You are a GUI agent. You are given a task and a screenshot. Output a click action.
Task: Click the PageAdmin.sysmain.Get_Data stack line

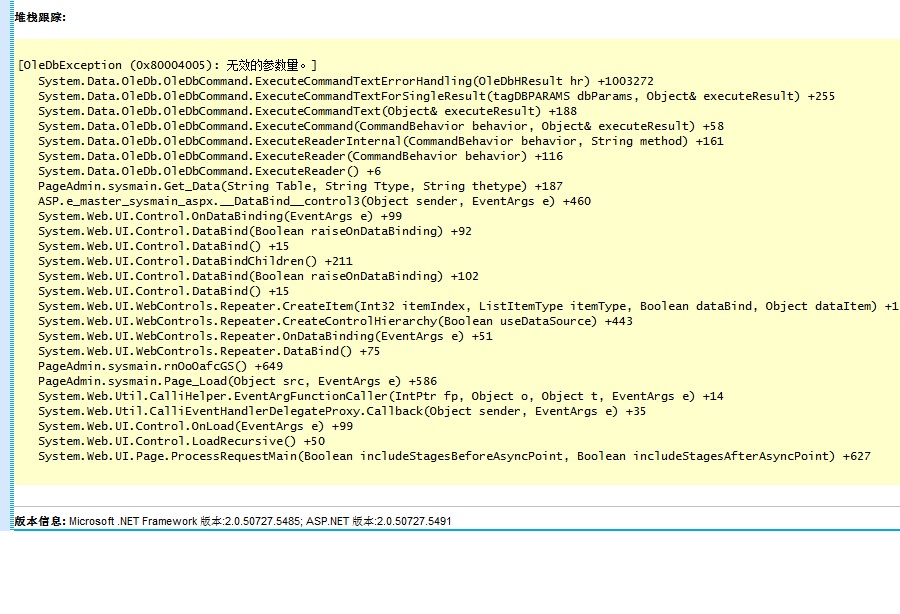(300, 186)
